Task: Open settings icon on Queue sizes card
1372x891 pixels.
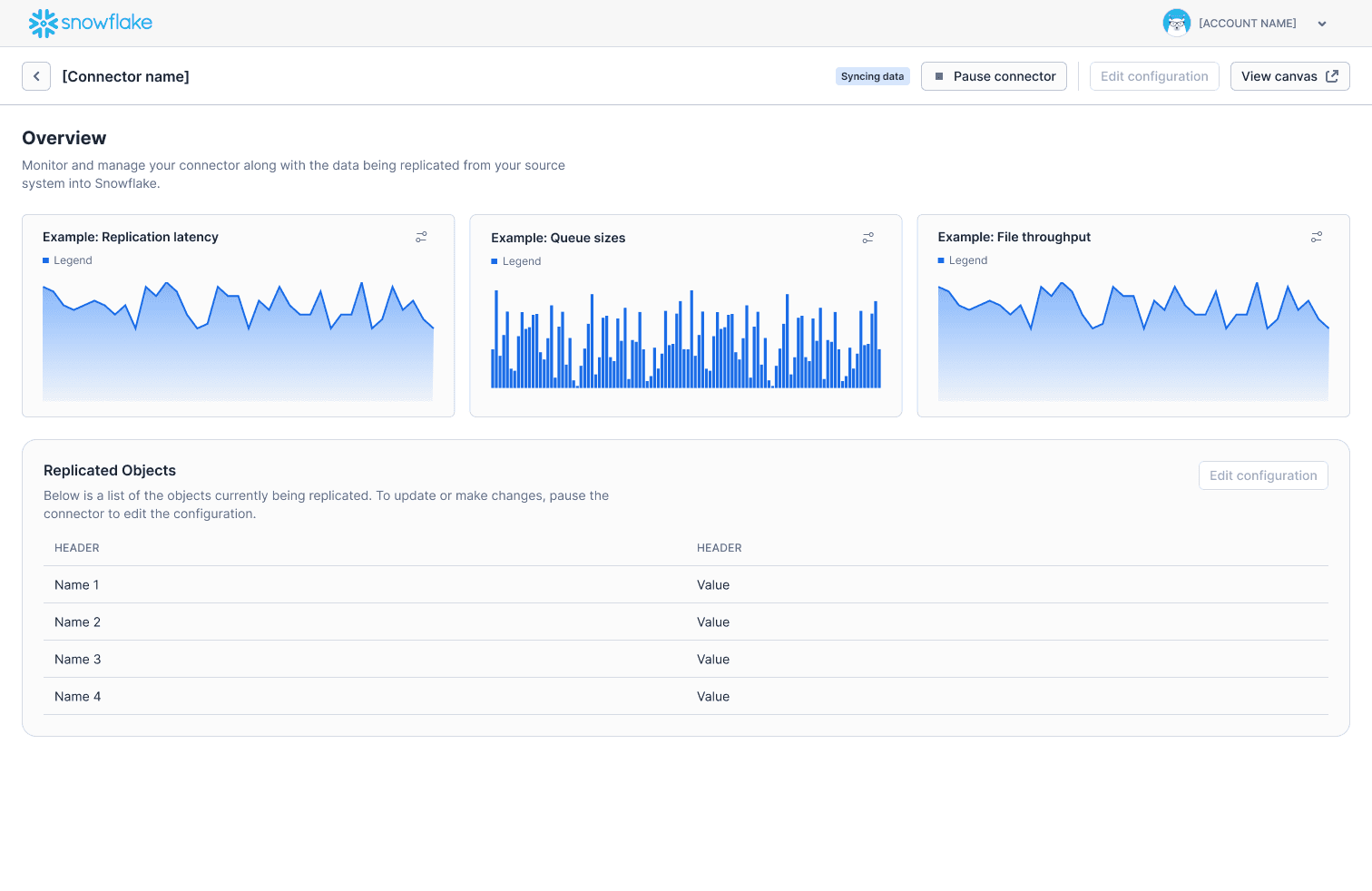Action: click(x=868, y=238)
